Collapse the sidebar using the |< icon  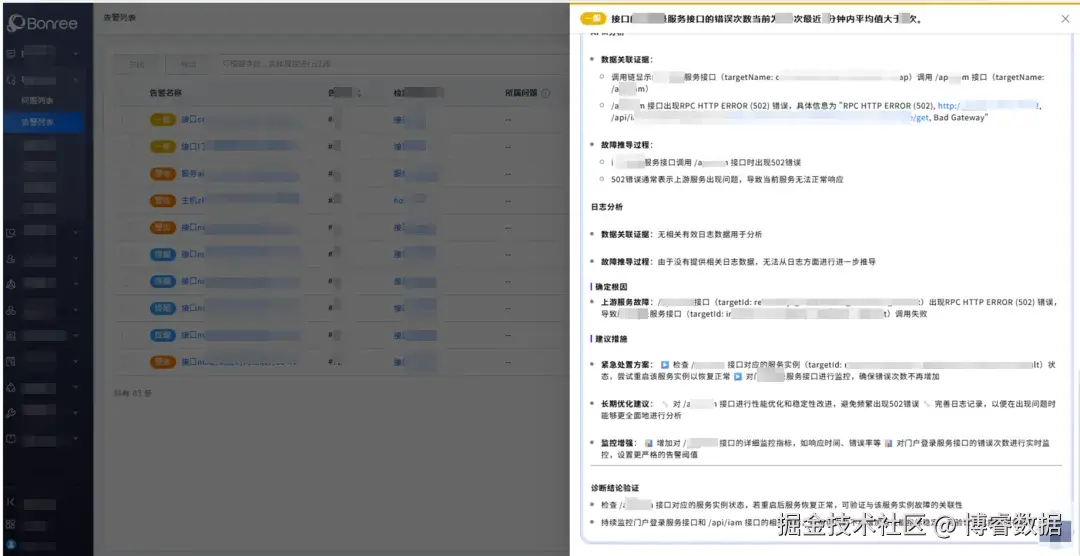[x=10, y=503]
